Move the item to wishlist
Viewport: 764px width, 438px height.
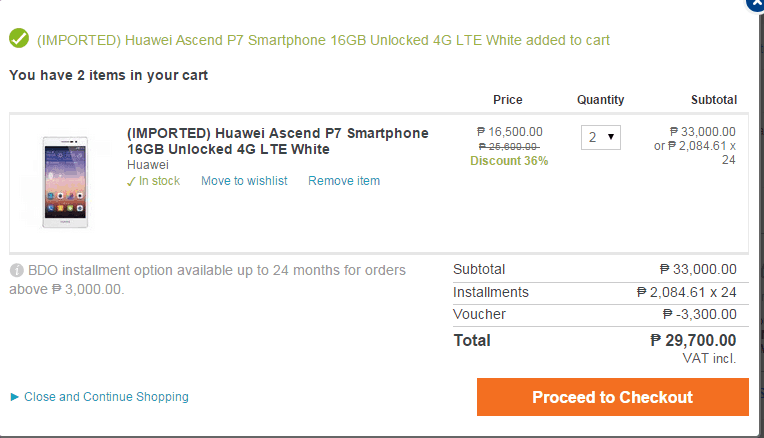[244, 181]
